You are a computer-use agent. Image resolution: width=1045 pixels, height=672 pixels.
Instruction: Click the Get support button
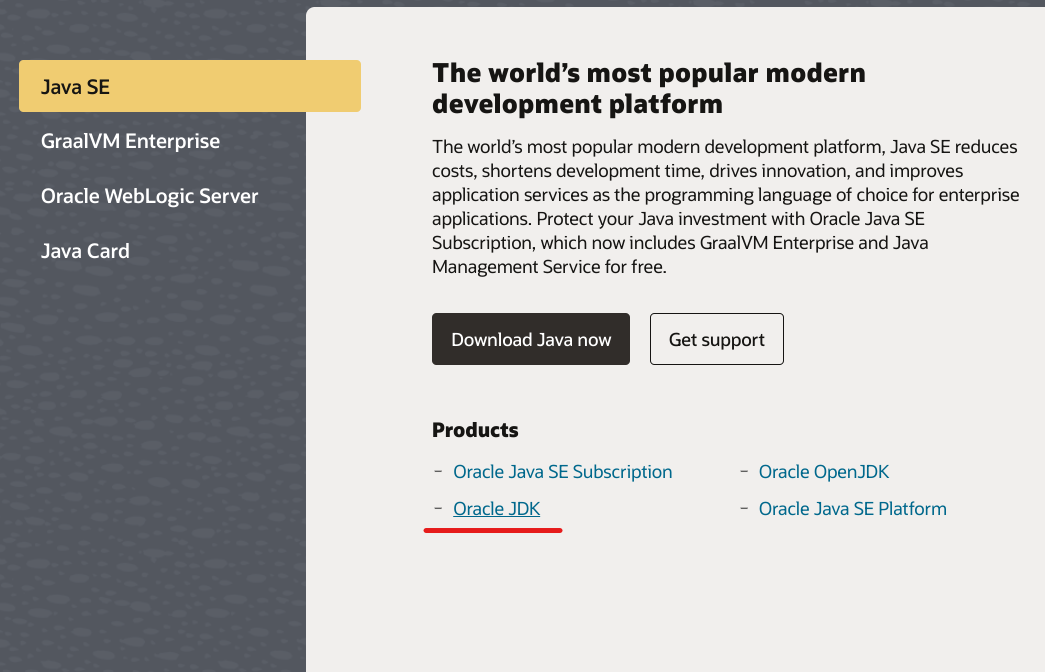click(716, 339)
